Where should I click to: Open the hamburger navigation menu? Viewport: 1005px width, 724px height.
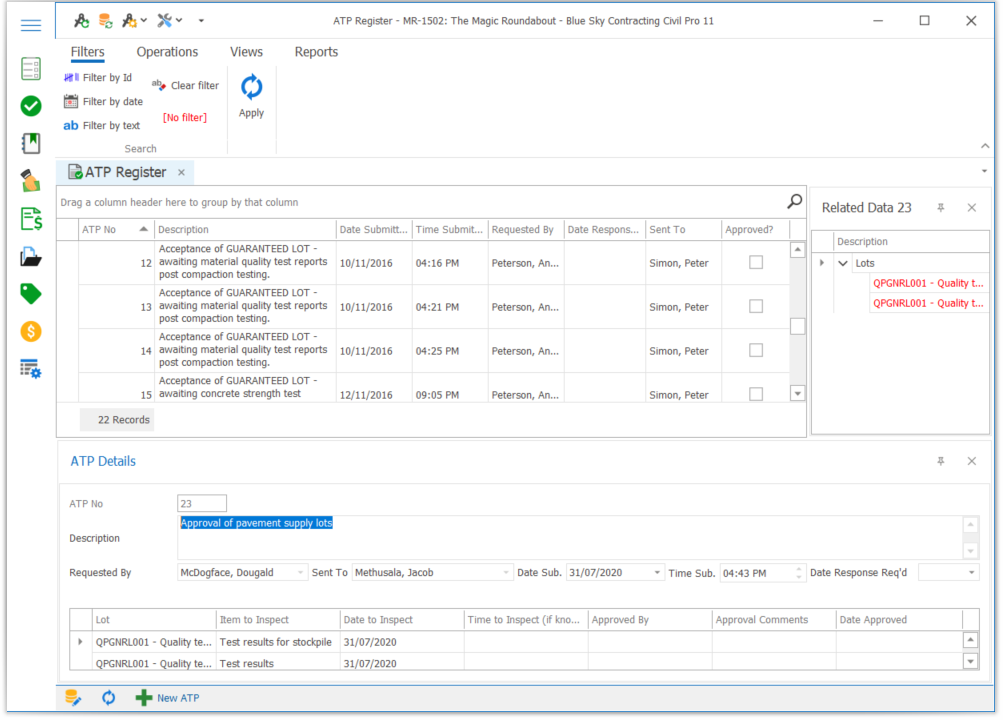click(x=30, y=26)
